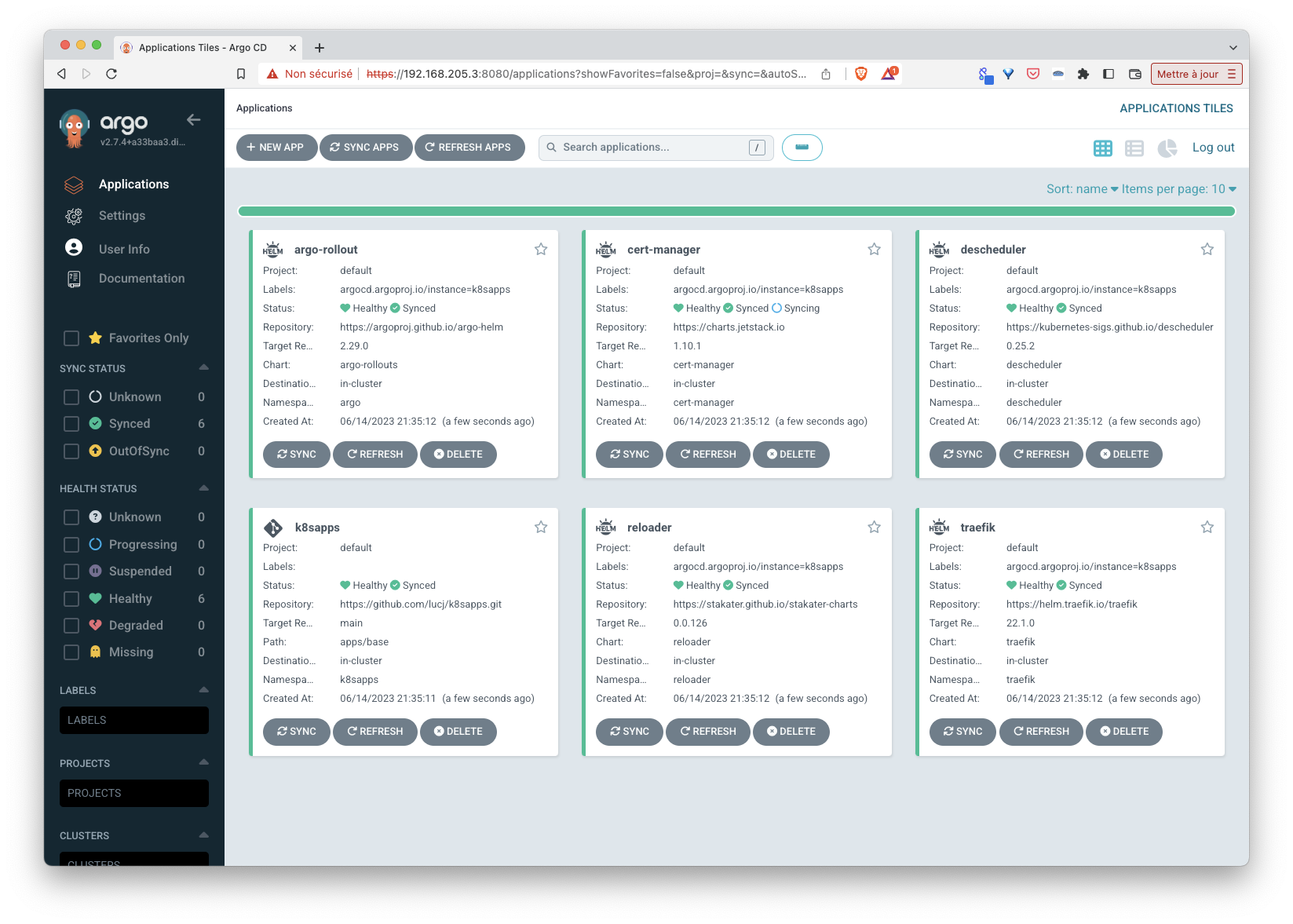Screen dimensions: 1293x924
Task: Click the browser bookmark icon
Action: 241,74
